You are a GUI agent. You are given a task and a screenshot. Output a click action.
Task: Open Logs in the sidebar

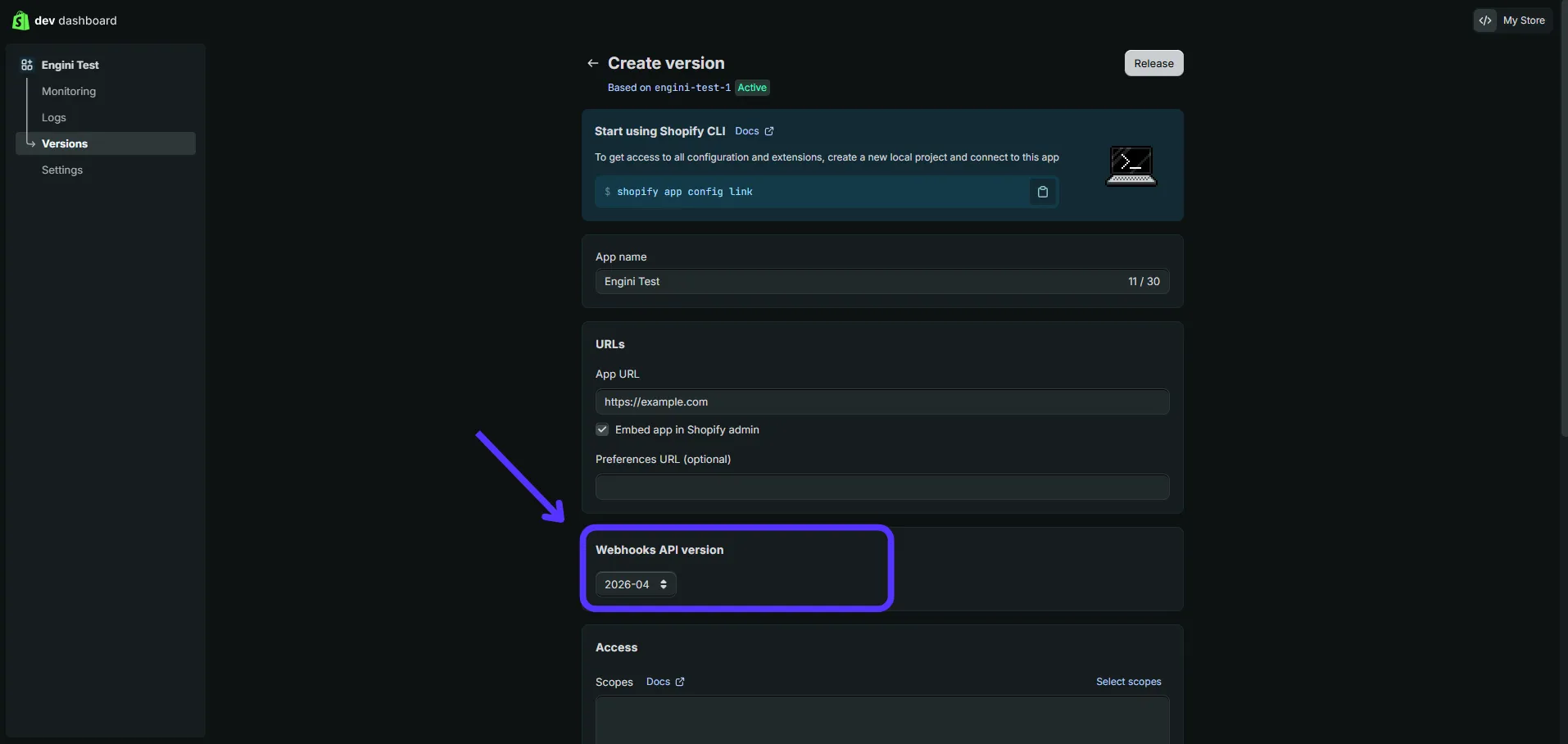tap(54, 117)
